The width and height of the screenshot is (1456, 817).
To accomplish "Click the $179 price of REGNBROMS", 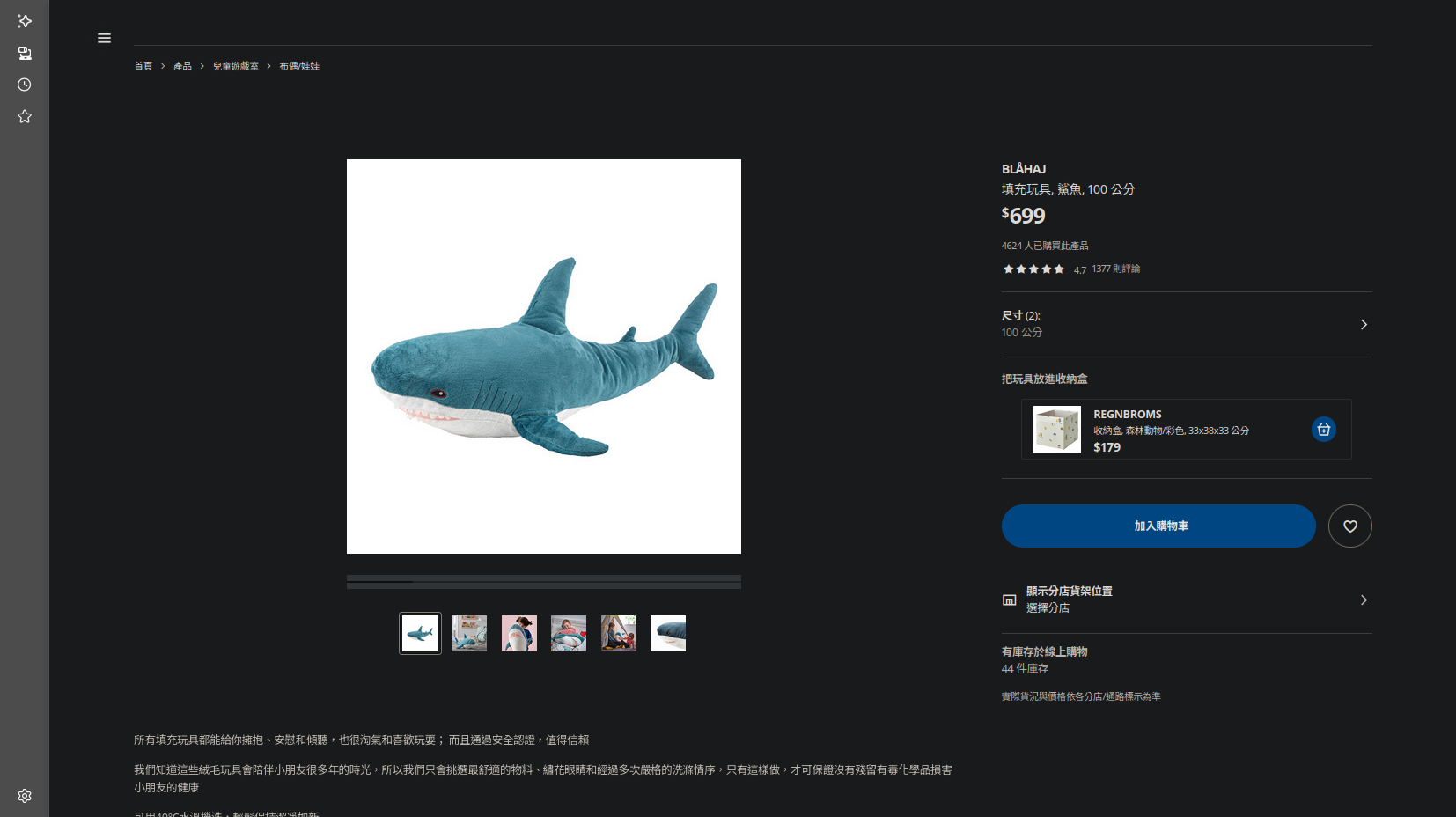I will click(1107, 447).
